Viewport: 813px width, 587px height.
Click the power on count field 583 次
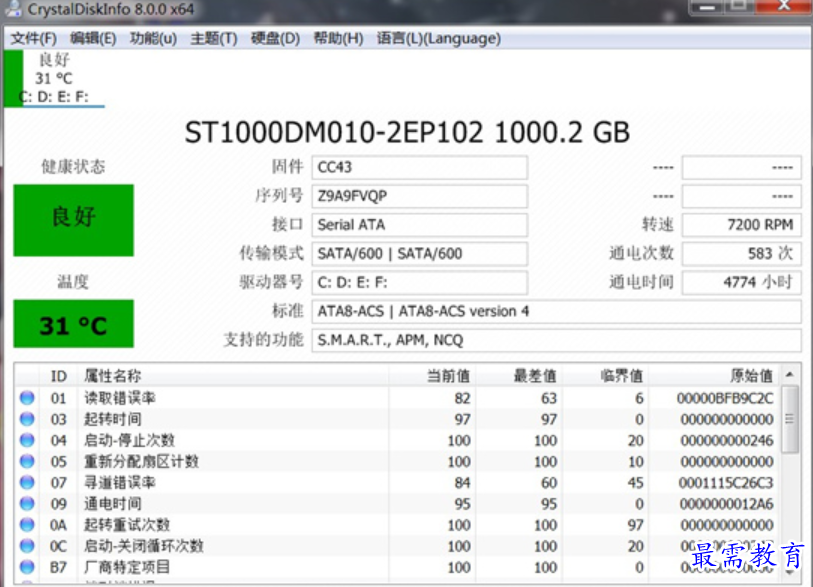point(741,254)
